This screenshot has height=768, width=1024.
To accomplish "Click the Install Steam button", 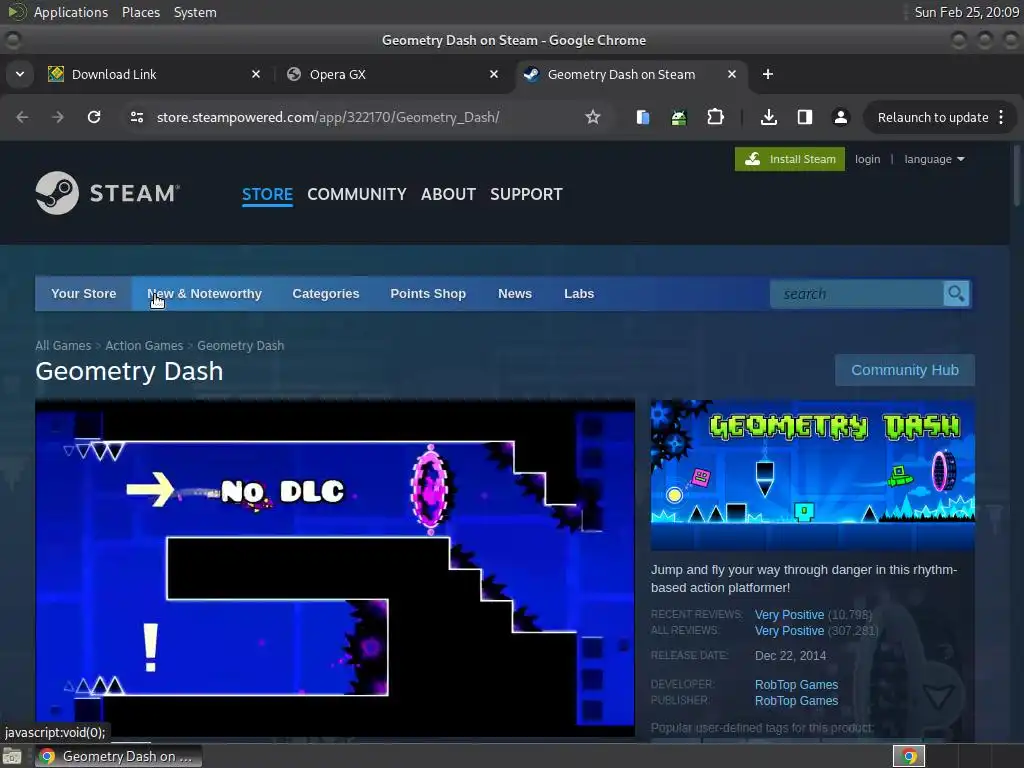I will point(790,159).
